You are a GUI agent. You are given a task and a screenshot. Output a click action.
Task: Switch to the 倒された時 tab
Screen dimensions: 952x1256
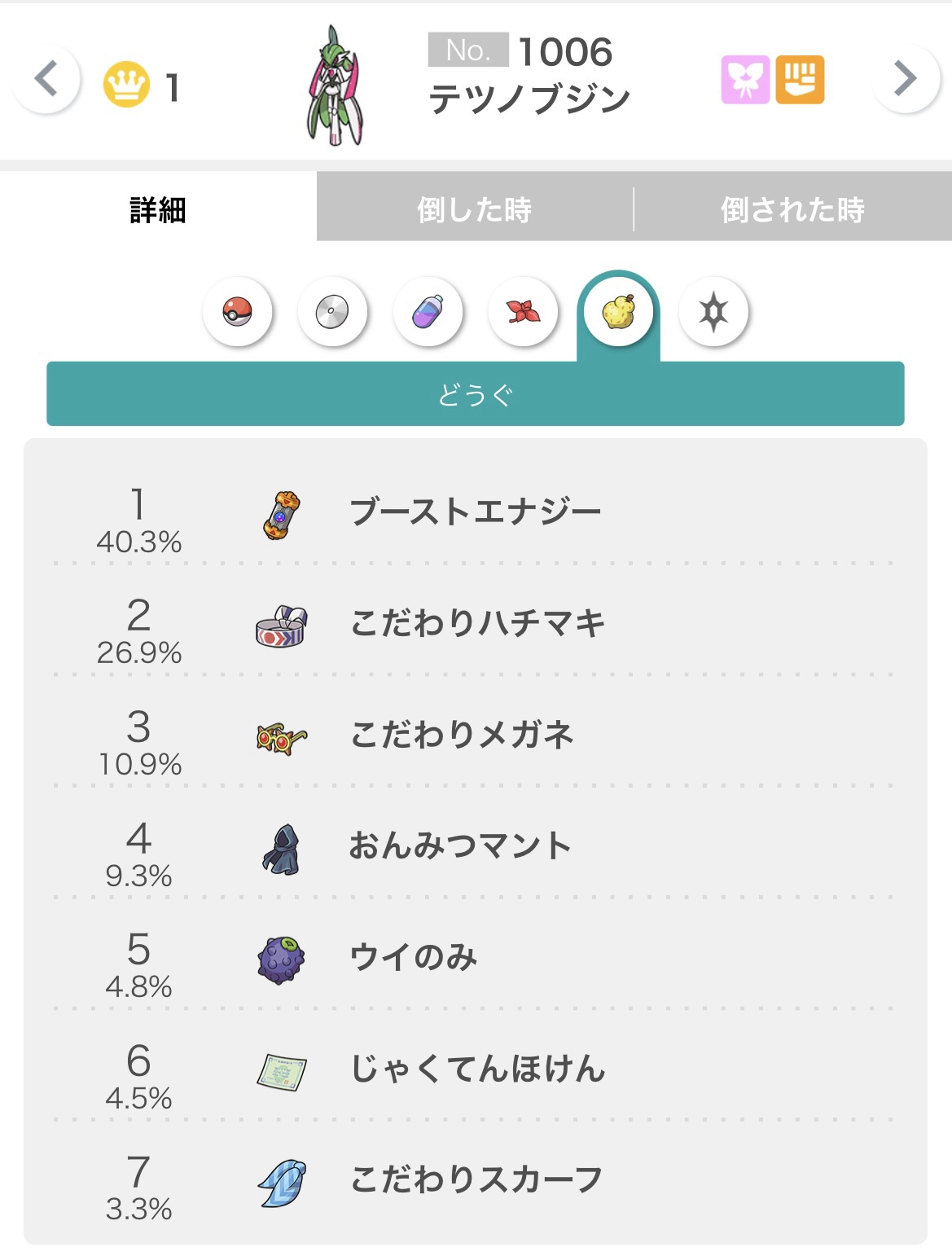point(792,210)
